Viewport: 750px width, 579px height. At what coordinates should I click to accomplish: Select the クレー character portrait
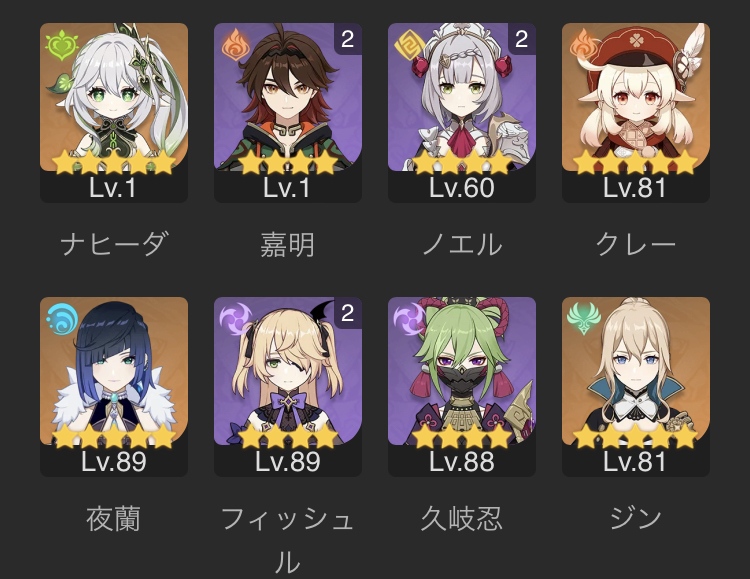[636, 112]
